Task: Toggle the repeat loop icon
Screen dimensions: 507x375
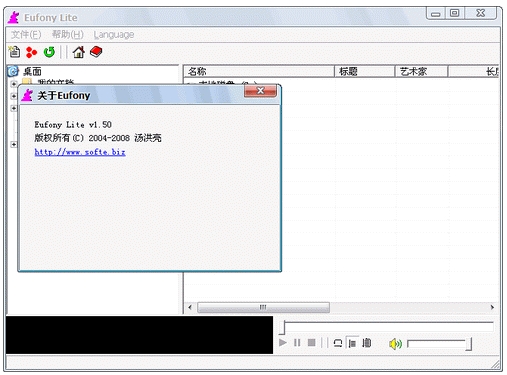Action: (338, 343)
